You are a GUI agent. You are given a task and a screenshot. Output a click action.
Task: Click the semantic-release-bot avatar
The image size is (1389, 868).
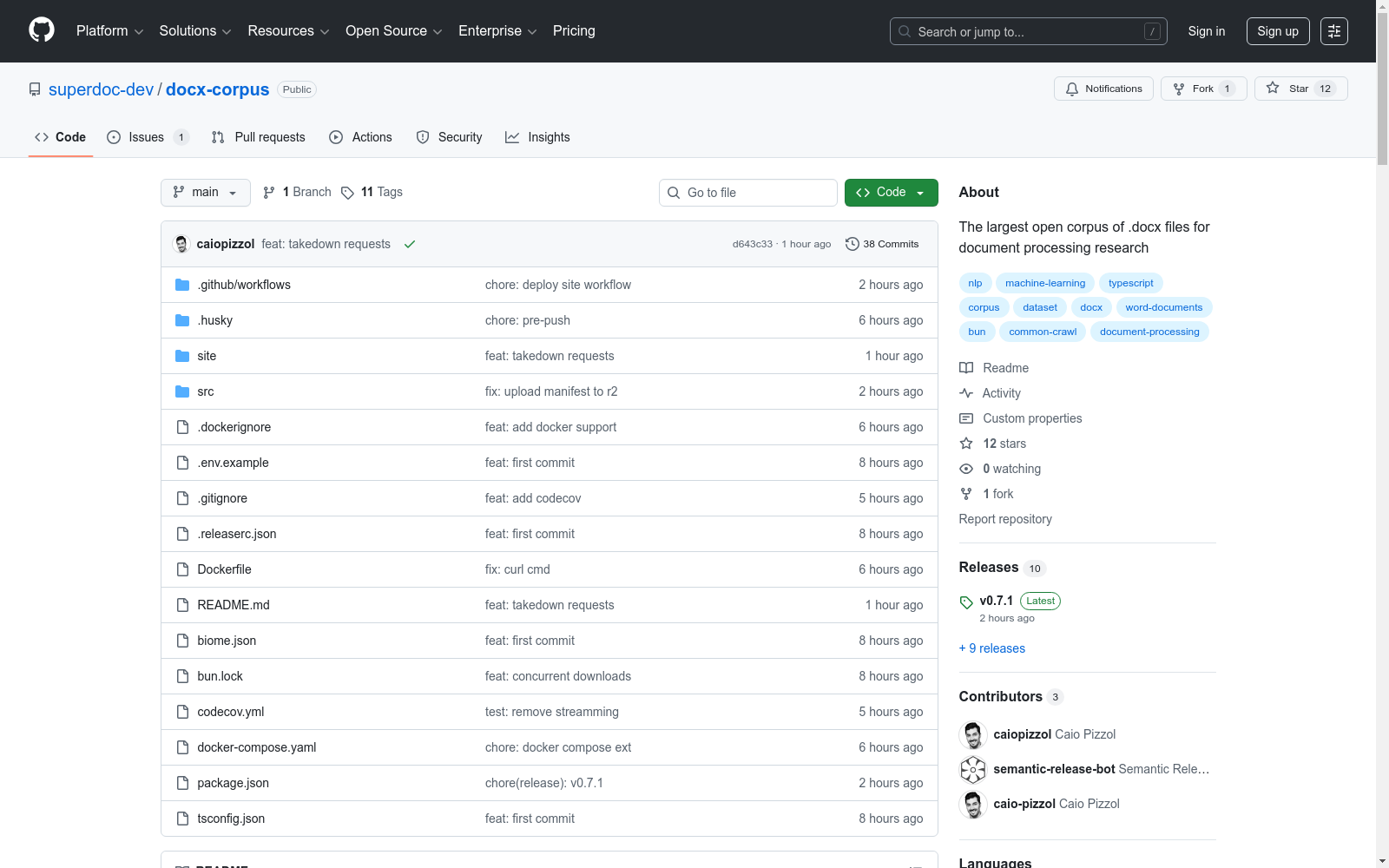[973, 769]
